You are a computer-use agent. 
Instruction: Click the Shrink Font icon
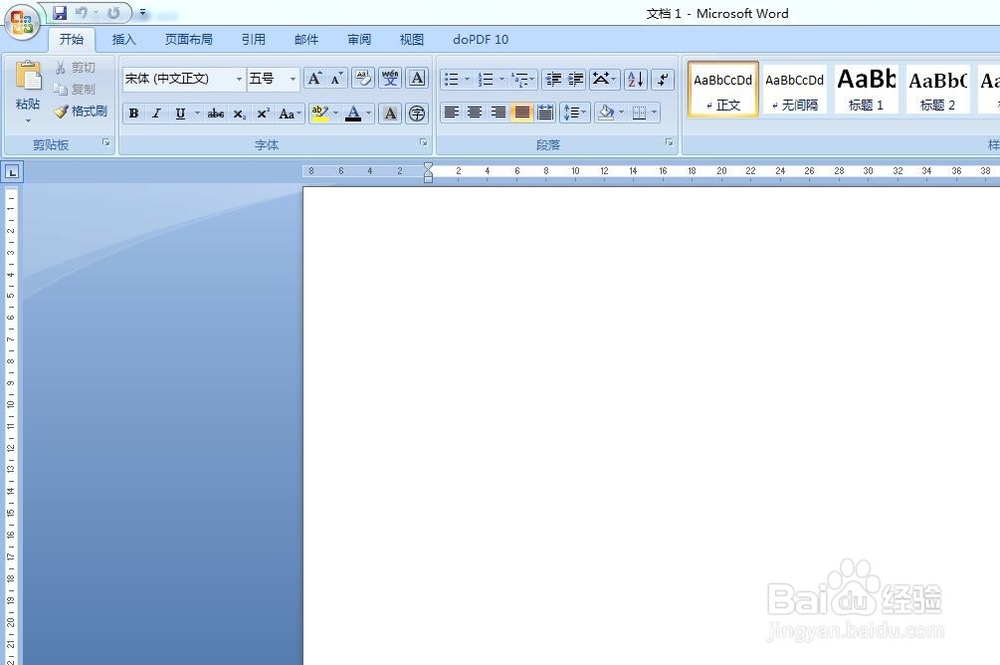[x=336, y=78]
